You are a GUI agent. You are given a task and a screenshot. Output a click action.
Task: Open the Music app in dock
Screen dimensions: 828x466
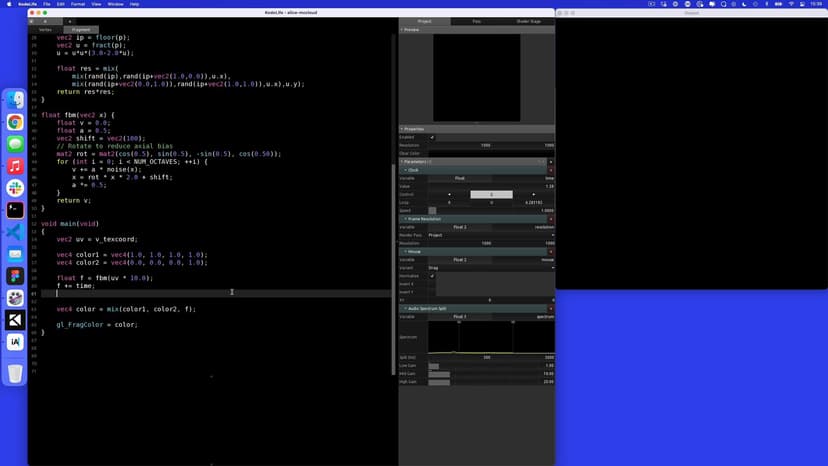click(x=15, y=166)
